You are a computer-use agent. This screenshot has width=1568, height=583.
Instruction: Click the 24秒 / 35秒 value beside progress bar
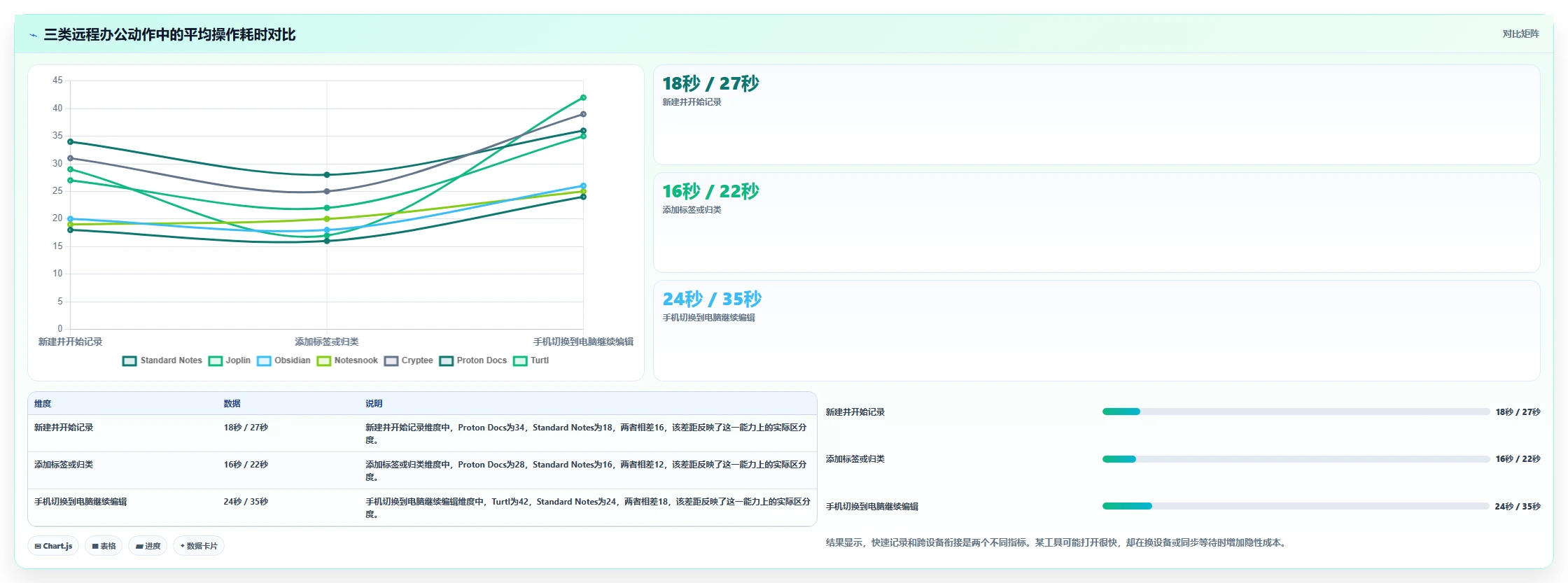tap(1518, 507)
